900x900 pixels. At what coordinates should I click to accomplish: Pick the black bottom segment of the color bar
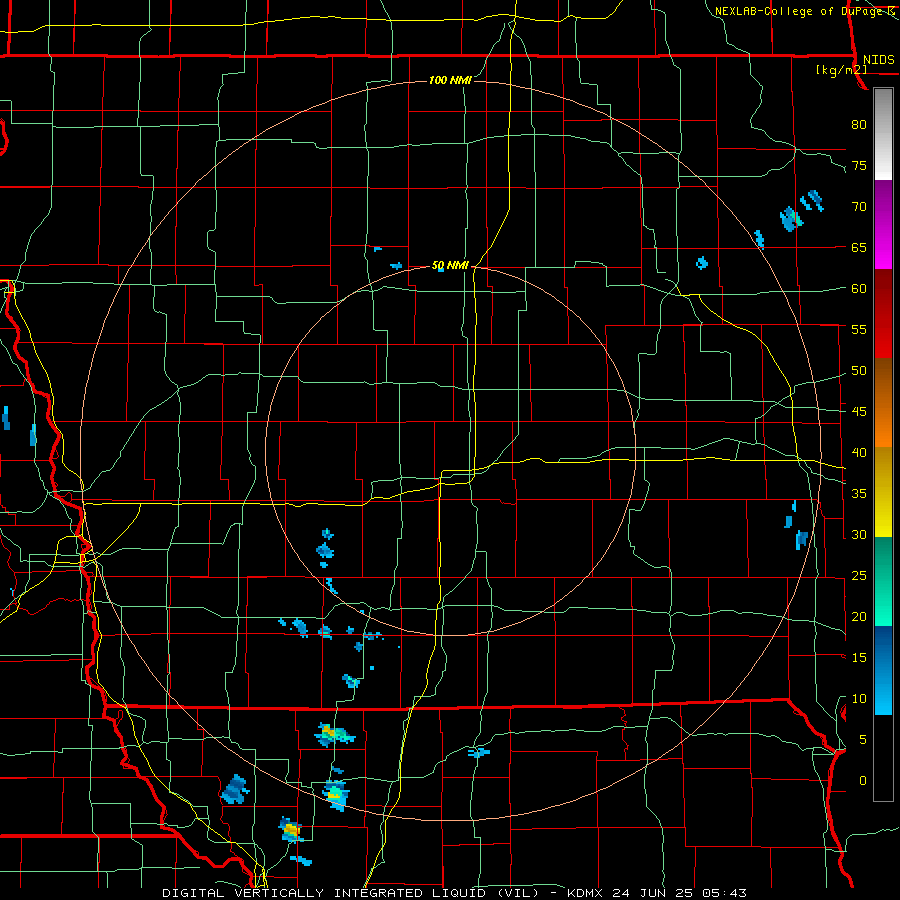tap(883, 758)
